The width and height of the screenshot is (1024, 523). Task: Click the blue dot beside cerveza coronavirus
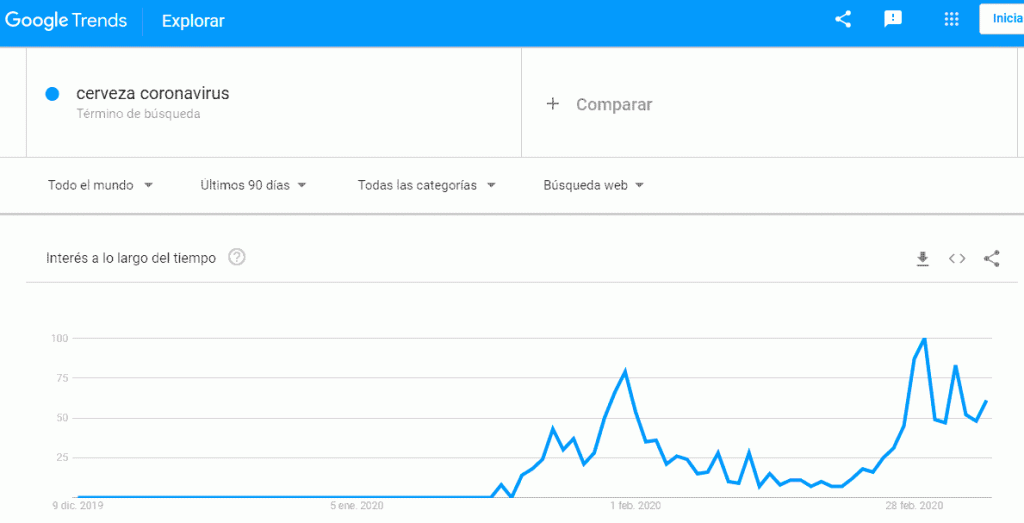coord(52,94)
